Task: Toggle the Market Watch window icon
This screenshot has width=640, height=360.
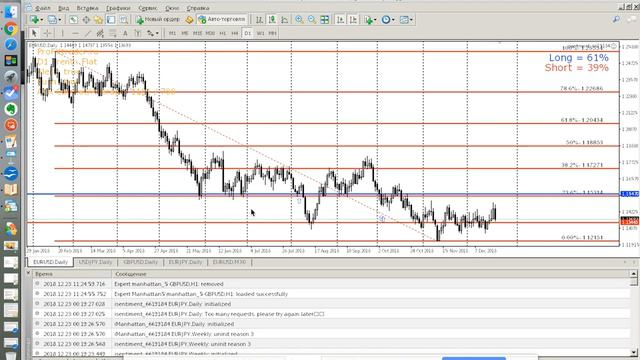Action: pos(73,20)
